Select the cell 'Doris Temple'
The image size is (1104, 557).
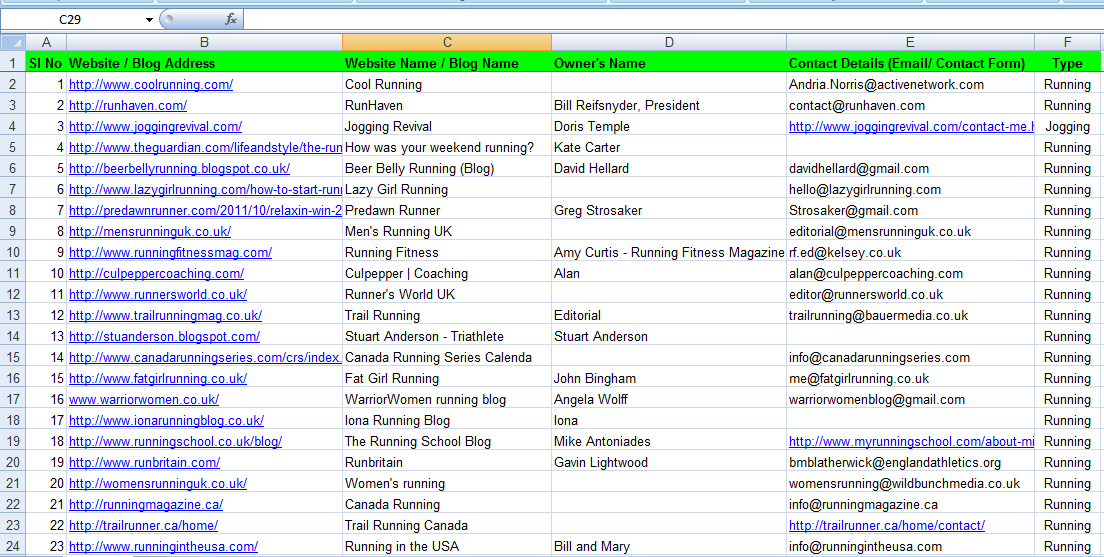coord(669,127)
